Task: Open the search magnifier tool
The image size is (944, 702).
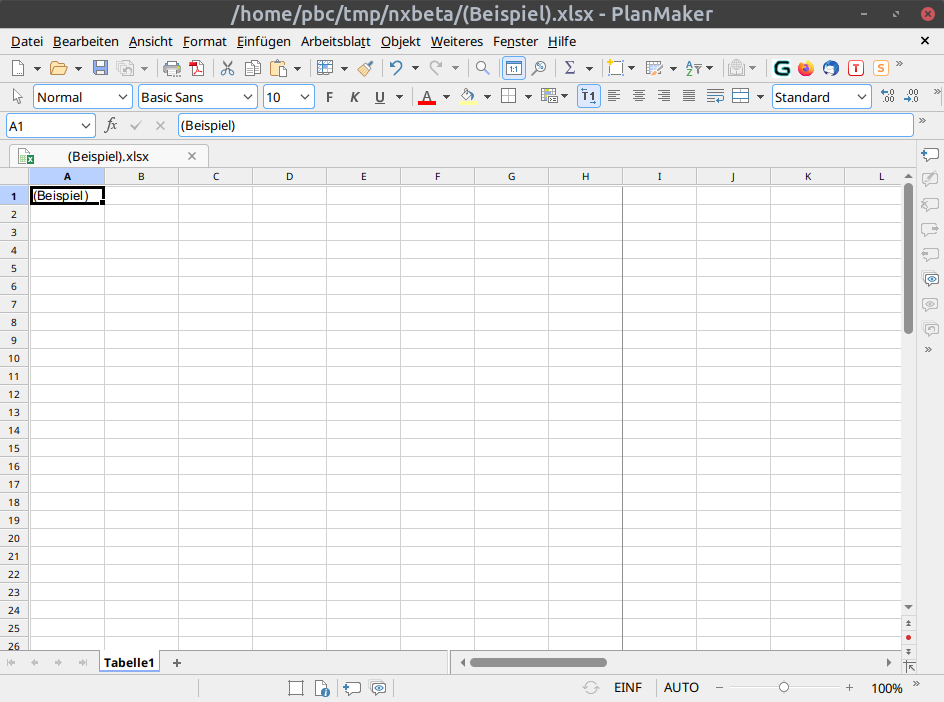Action: (482, 68)
